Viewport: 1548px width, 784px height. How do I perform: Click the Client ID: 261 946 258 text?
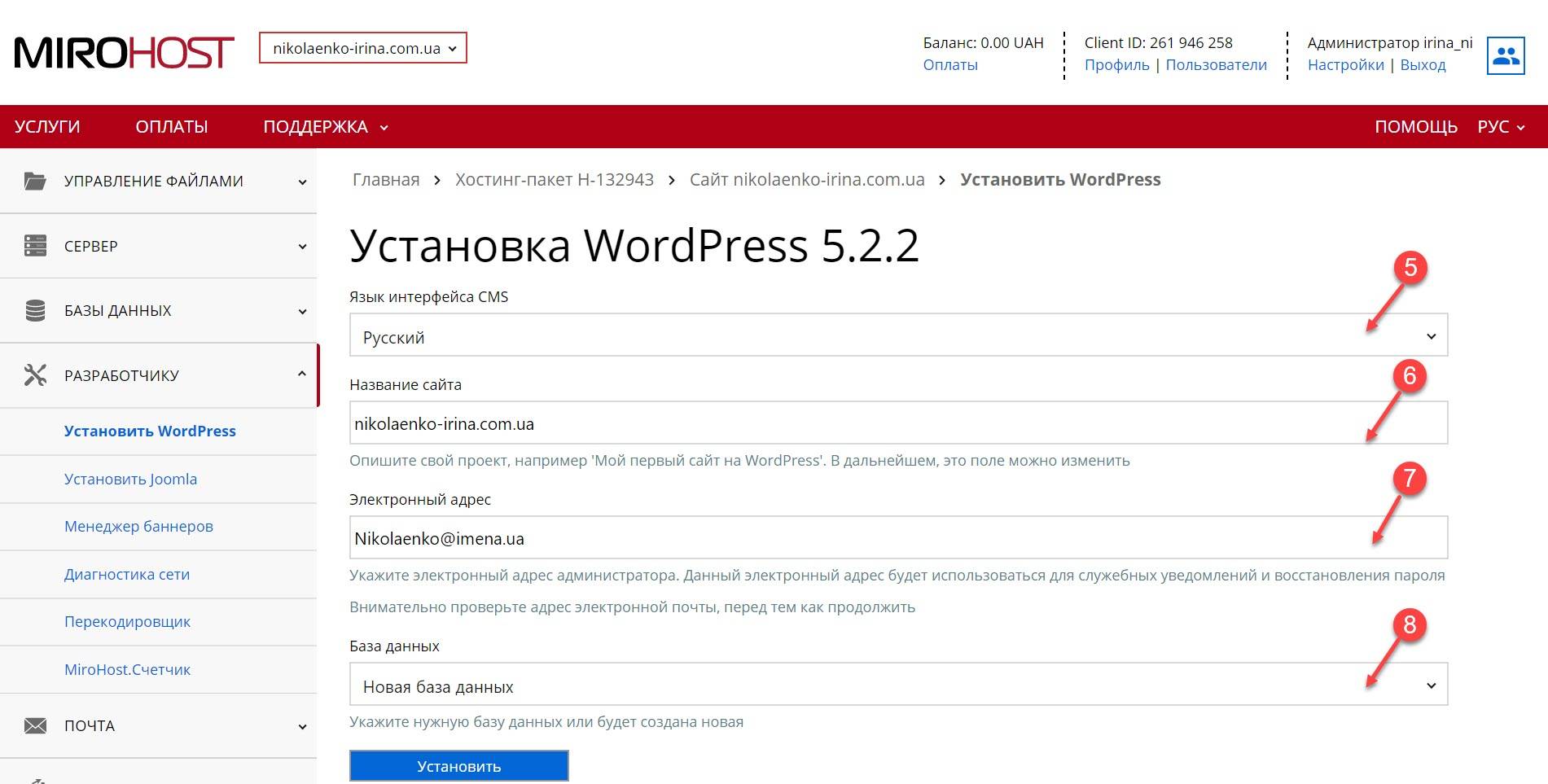coord(1158,42)
